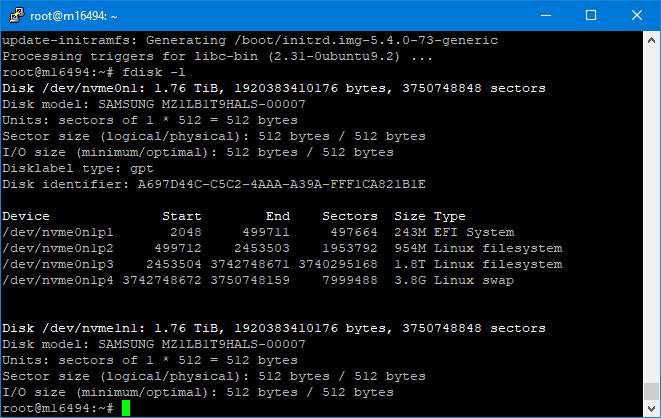Click the start value '2048'
Screen dimensions: 661x418
pos(186,232)
